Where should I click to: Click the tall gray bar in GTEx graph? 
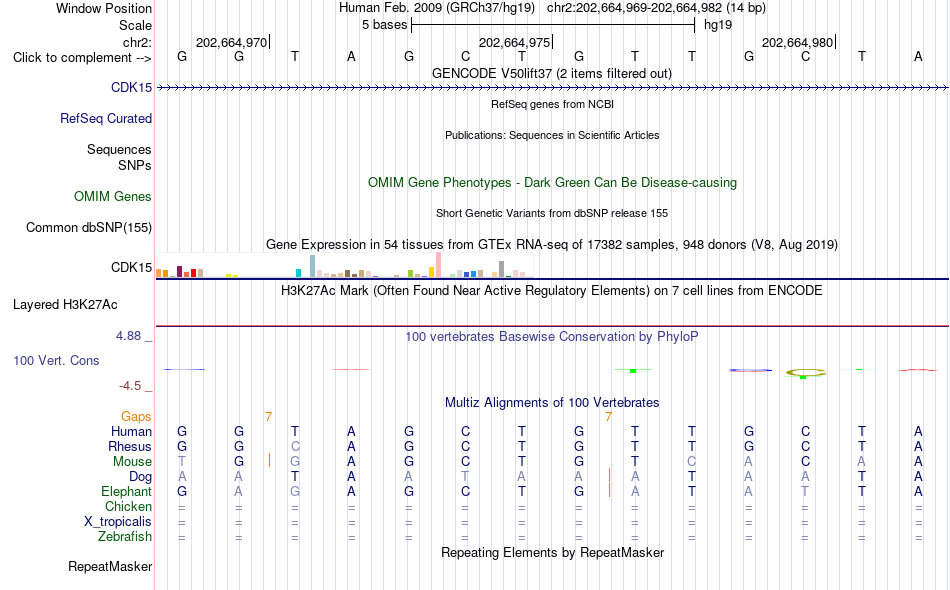pos(502,269)
